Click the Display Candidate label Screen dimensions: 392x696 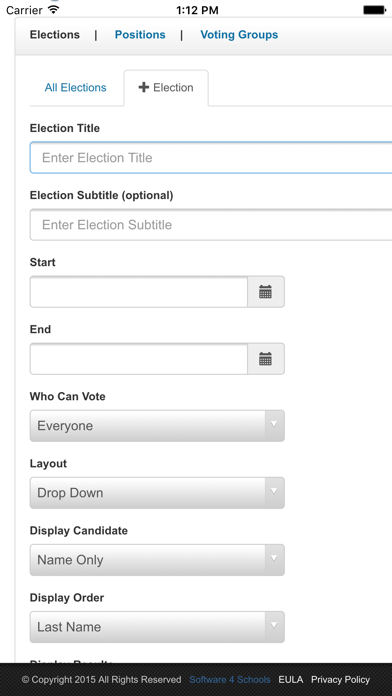79,530
